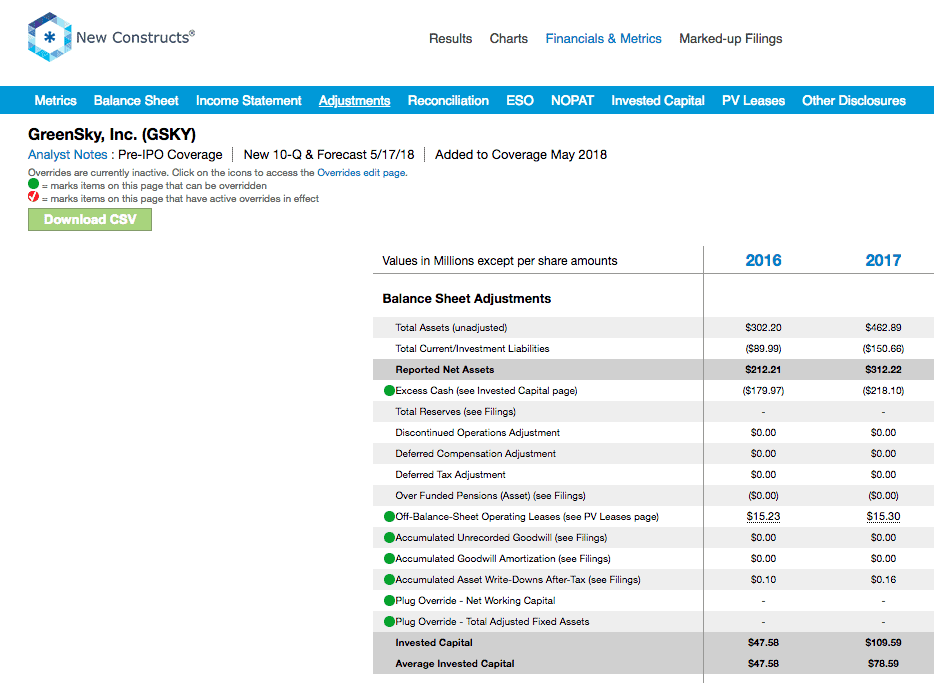
Task: Click green override dot for Excess Cash
Action: pos(390,391)
